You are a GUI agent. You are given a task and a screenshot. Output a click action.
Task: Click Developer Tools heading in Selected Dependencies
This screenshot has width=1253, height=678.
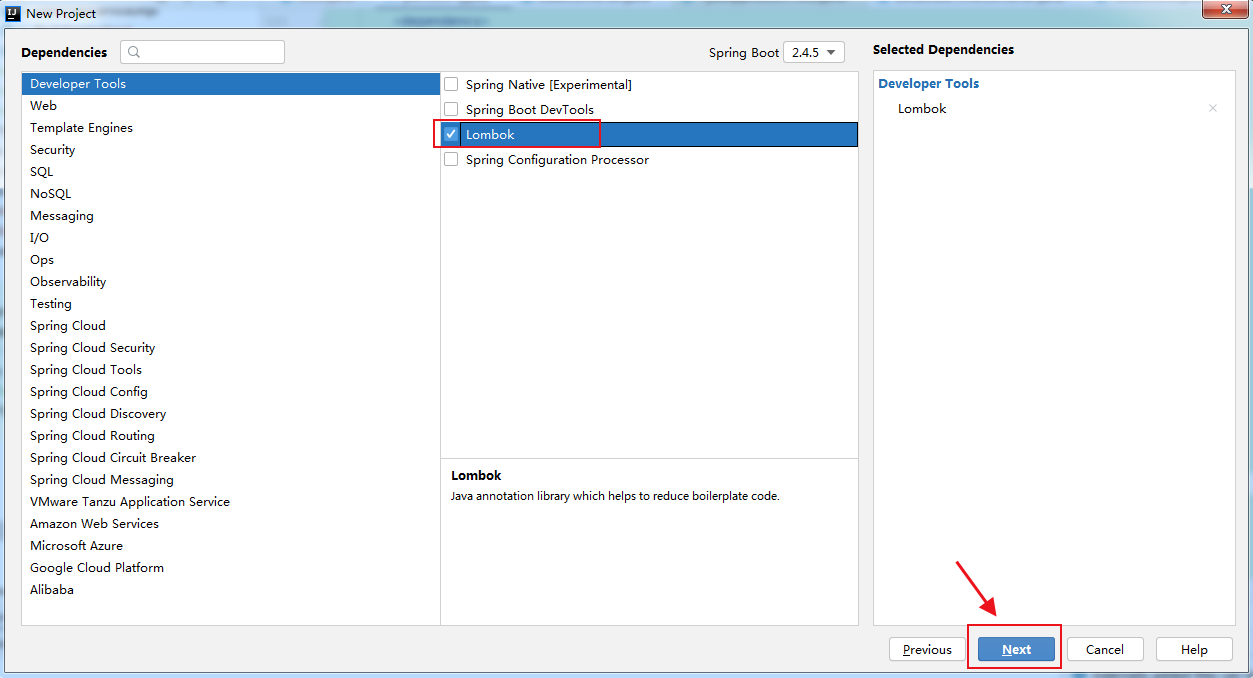coord(929,83)
